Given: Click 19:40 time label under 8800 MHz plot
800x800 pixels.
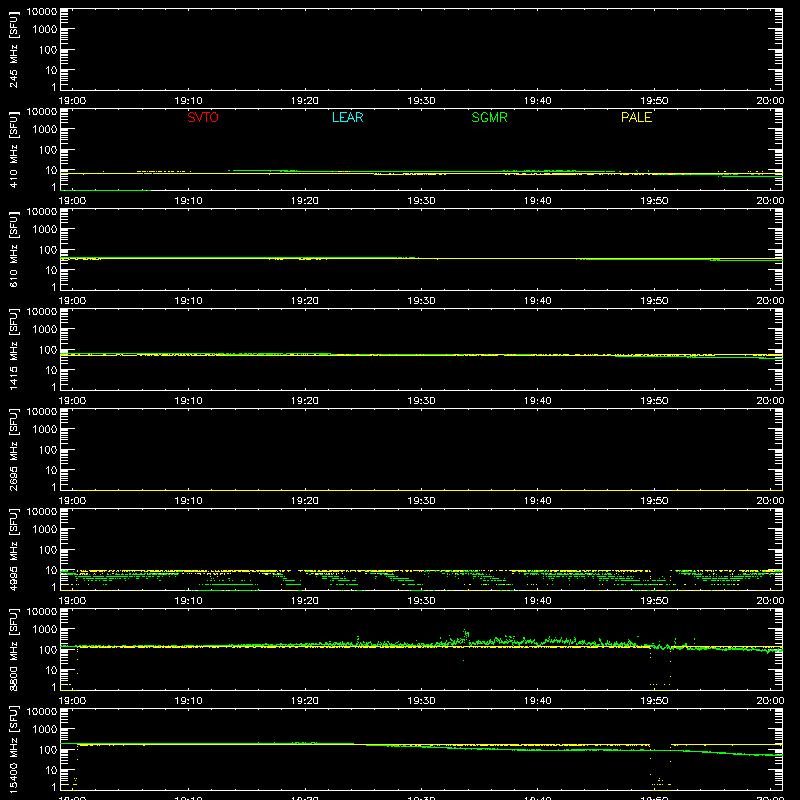Looking at the screenshot, I should pos(538,701).
